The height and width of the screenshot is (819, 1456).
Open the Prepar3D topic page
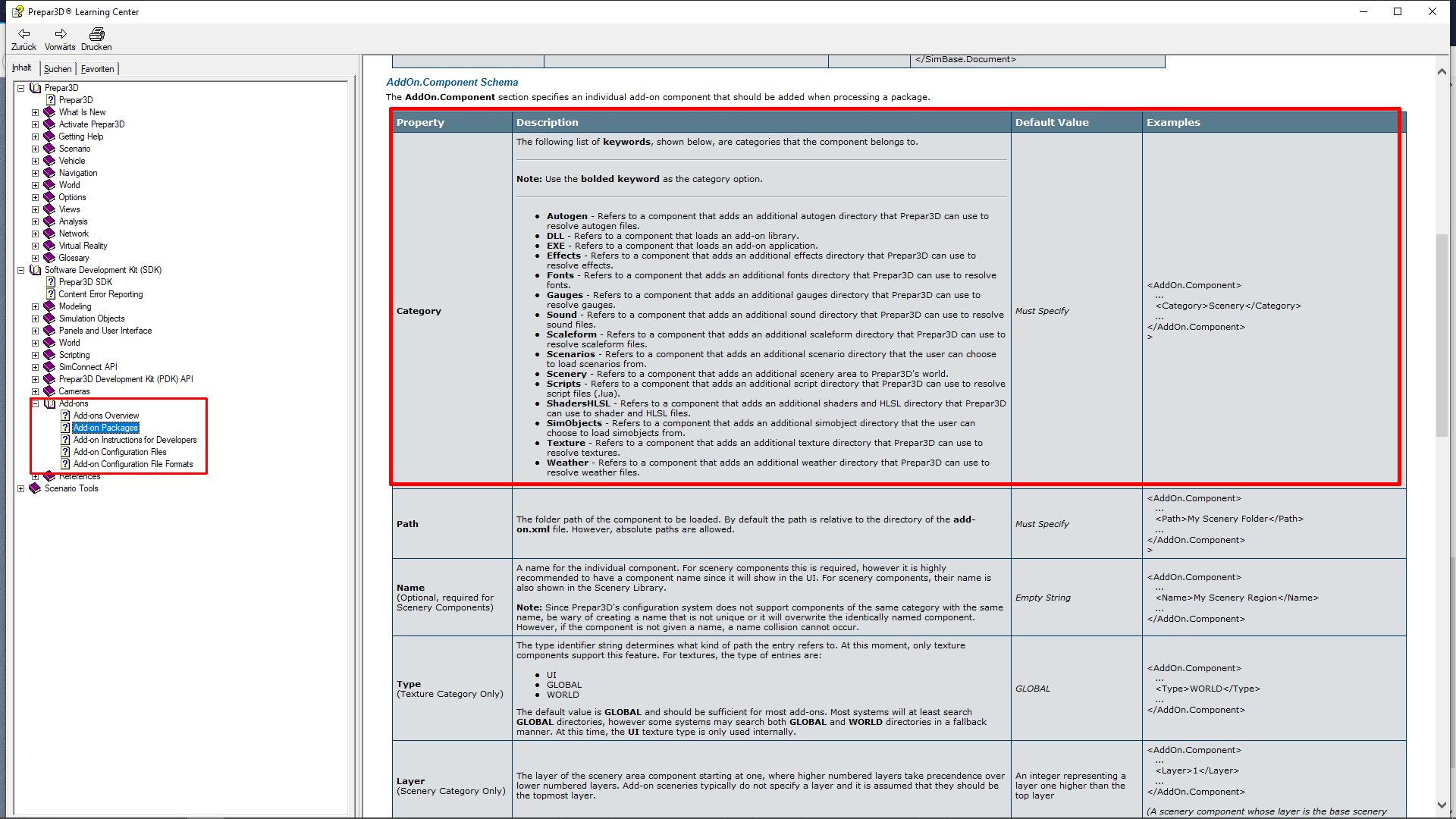(76, 100)
